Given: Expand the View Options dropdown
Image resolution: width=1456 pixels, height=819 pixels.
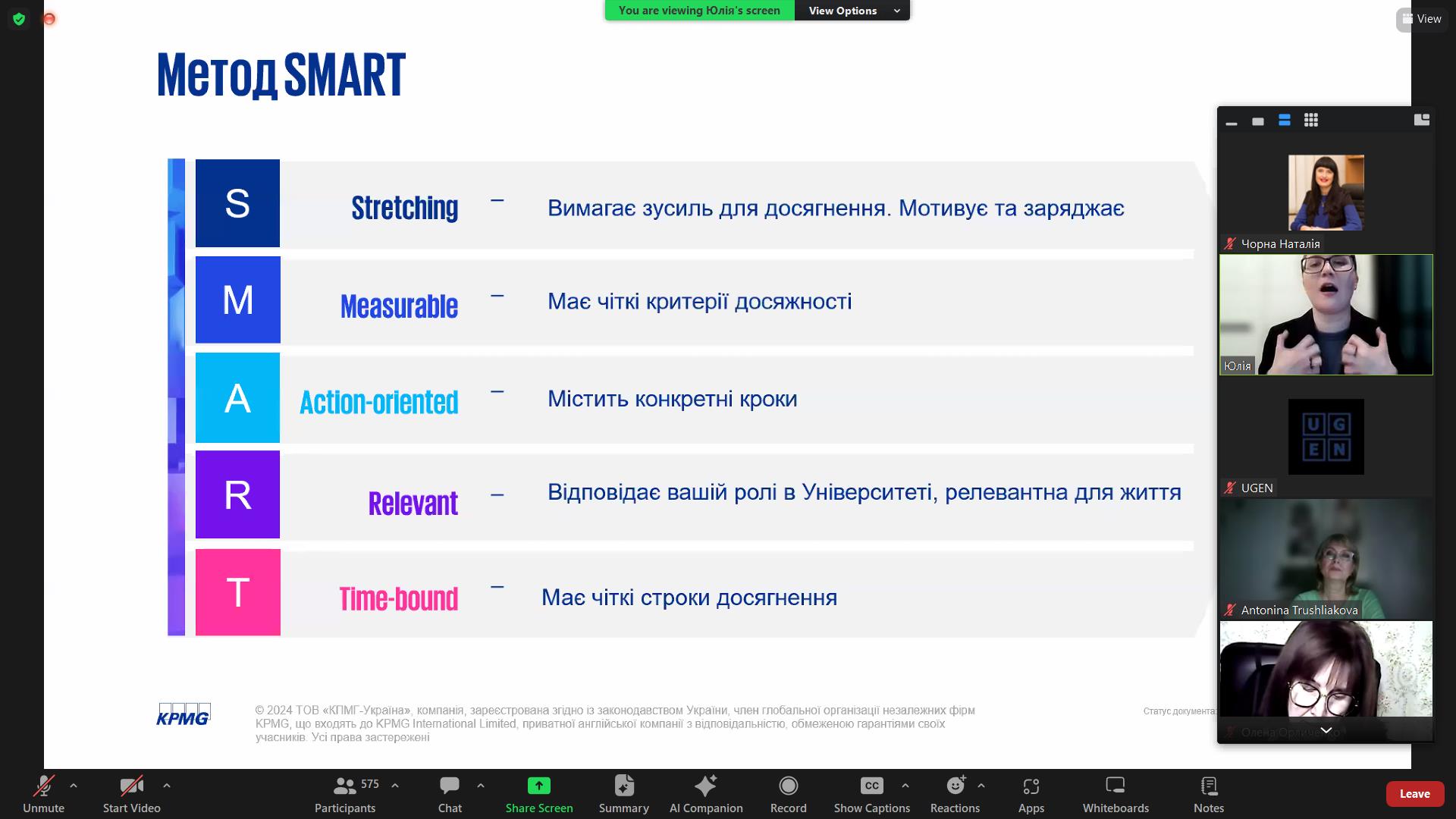Looking at the screenshot, I should pos(852,11).
